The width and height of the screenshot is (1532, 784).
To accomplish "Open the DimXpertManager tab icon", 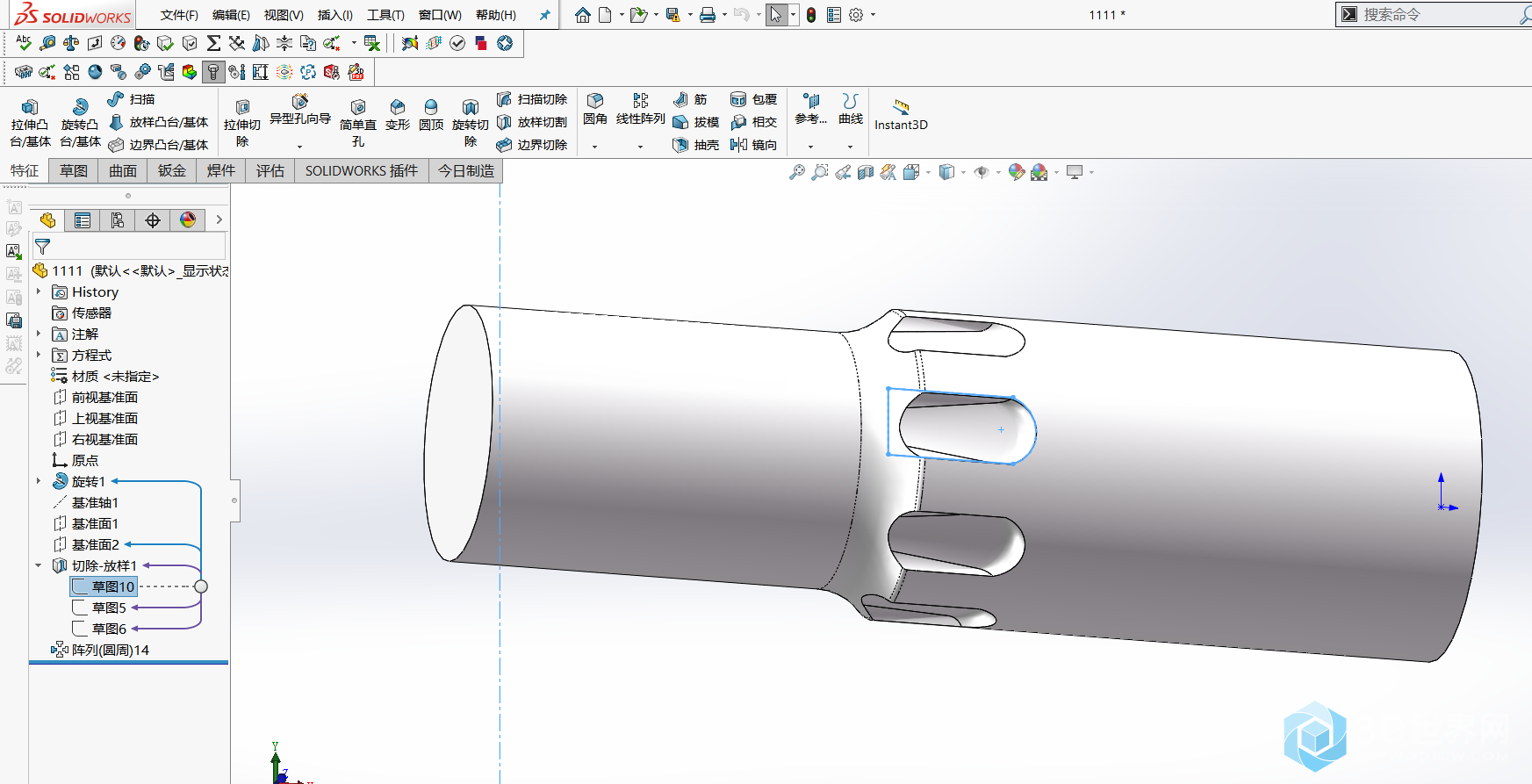I will pyautogui.click(x=153, y=220).
